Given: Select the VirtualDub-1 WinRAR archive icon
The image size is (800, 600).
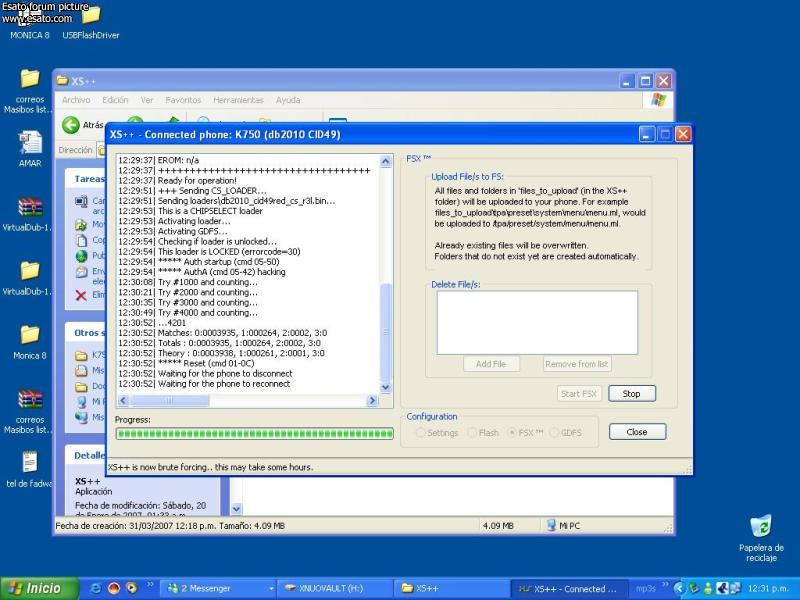Looking at the screenshot, I should coord(30,207).
